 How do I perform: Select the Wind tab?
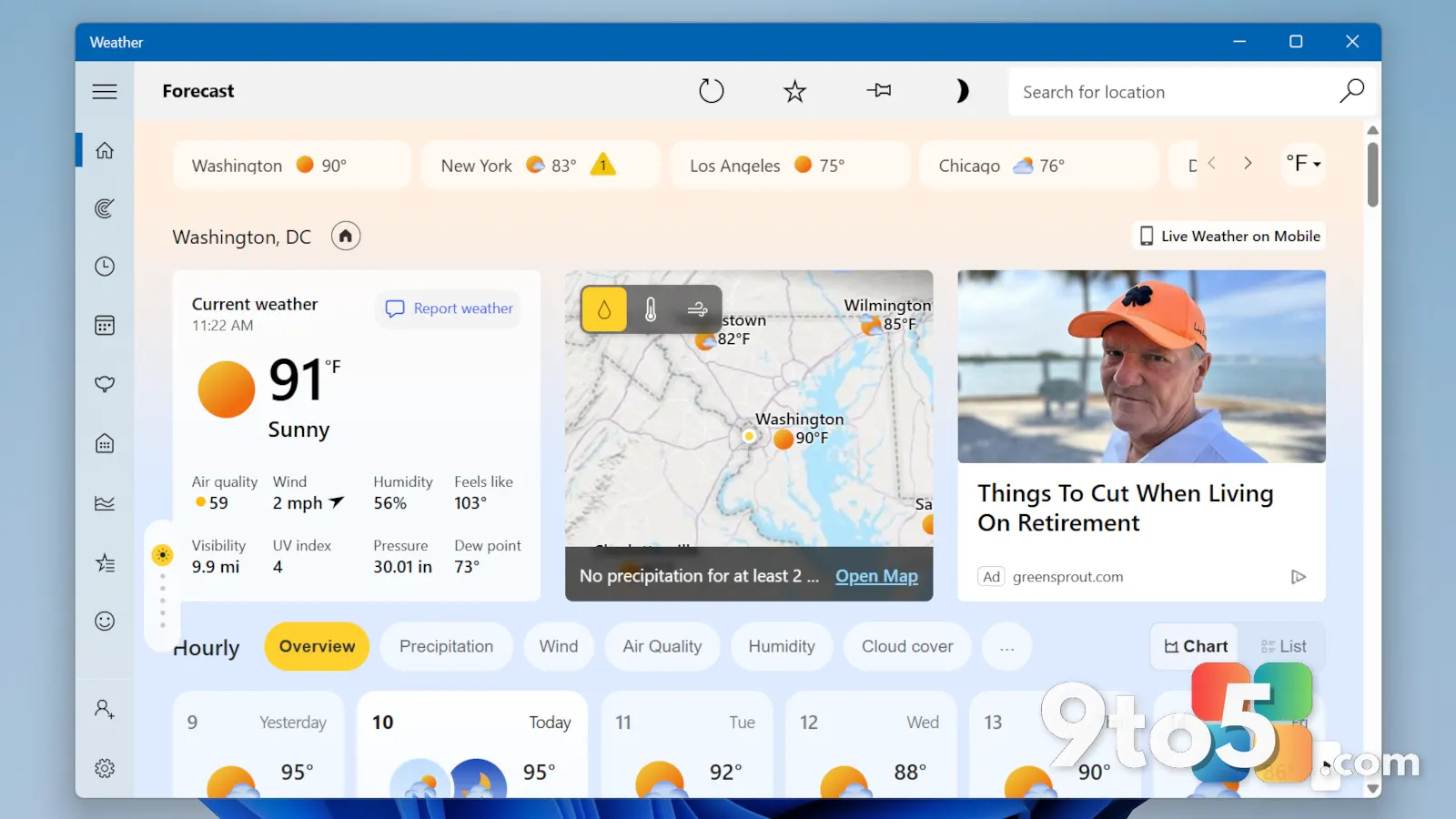click(x=558, y=646)
